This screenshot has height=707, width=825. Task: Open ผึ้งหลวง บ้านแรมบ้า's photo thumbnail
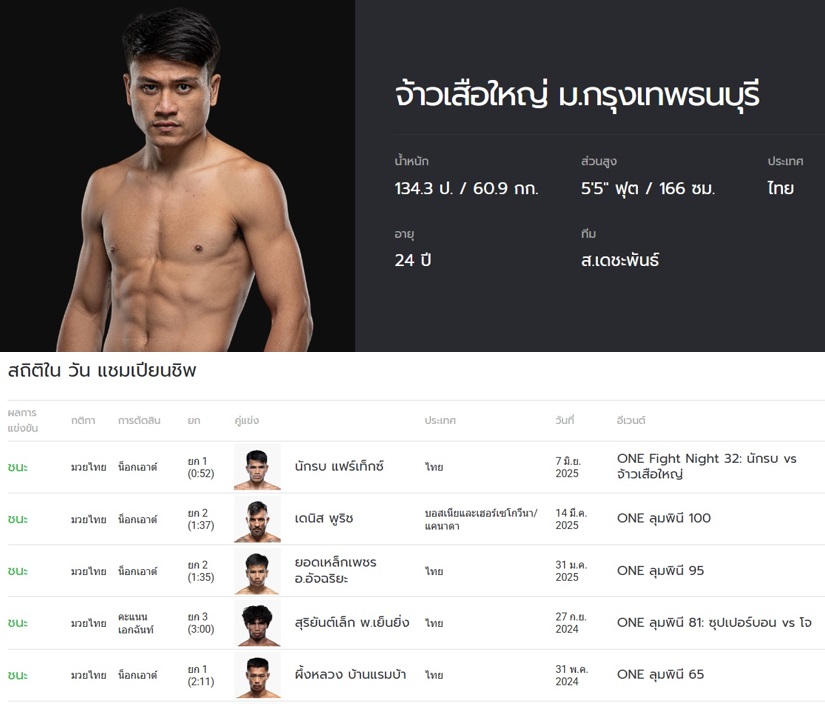click(x=257, y=675)
